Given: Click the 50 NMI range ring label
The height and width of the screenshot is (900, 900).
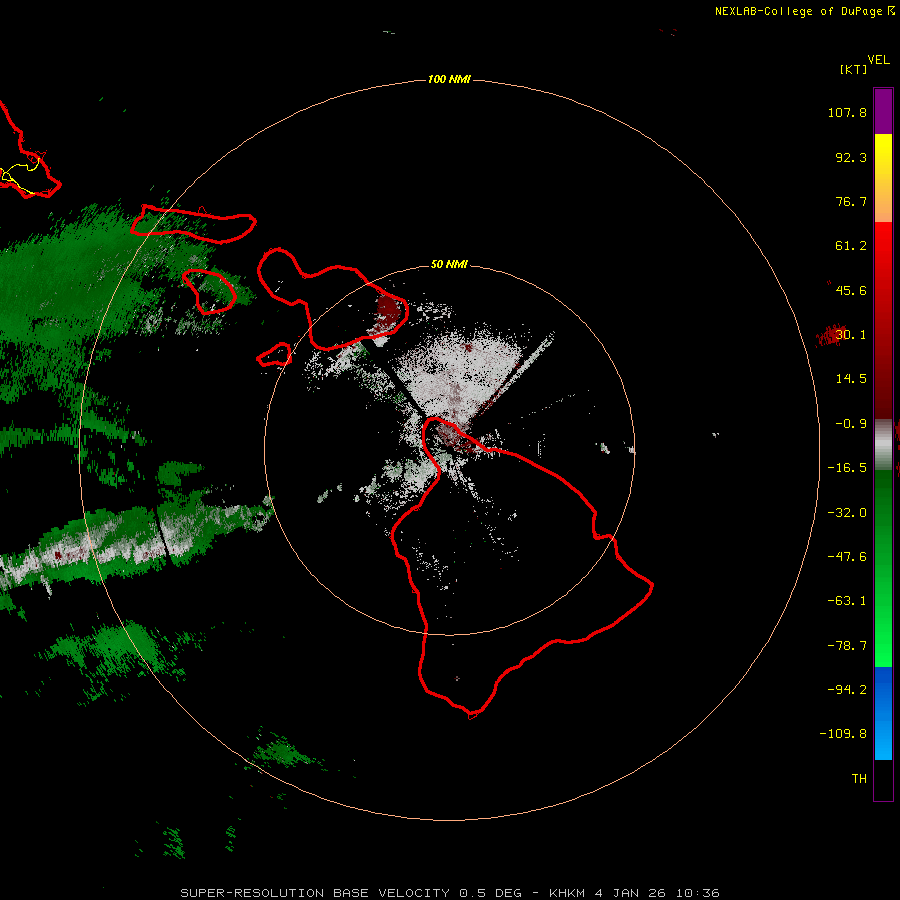Looking at the screenshot, I should click(x=449, y=264).
